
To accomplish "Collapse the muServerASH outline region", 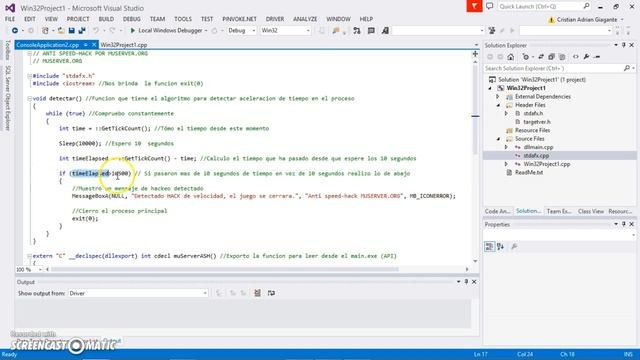I will [x=29, y=256].
